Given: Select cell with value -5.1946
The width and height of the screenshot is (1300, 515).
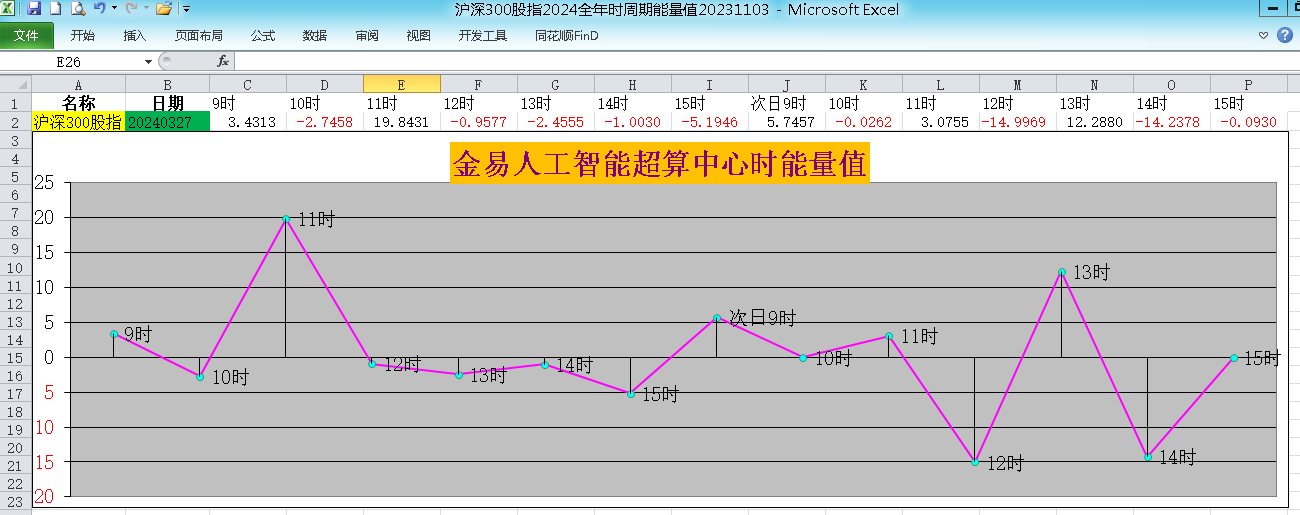Looking at the screenshot, I should point(709,122).
